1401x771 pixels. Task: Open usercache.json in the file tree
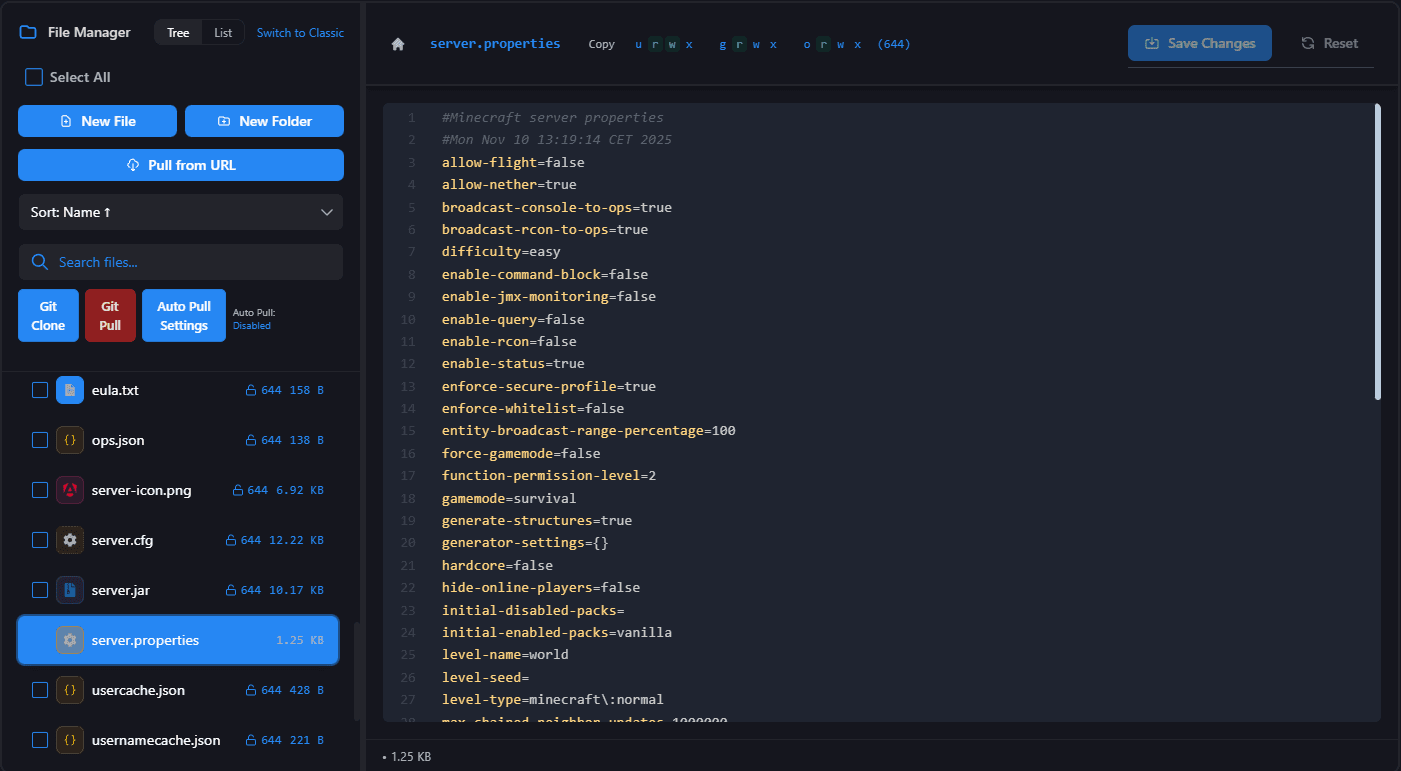[138, 690]
